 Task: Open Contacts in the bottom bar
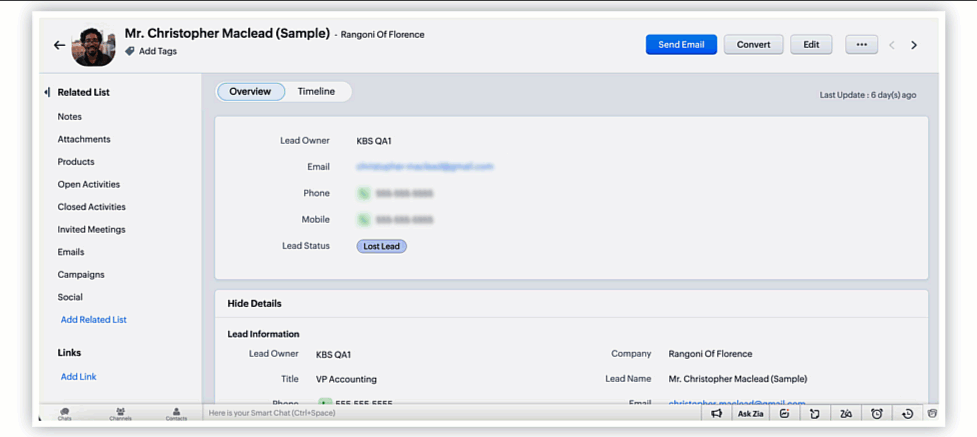(x=176, y=413)
